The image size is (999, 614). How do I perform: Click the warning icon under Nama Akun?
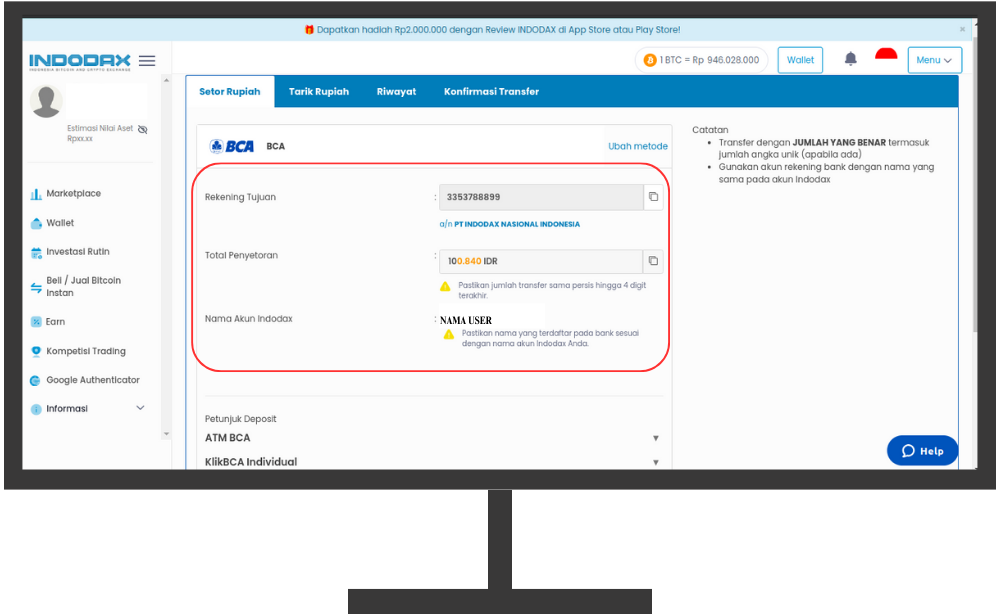click(449, 334)
